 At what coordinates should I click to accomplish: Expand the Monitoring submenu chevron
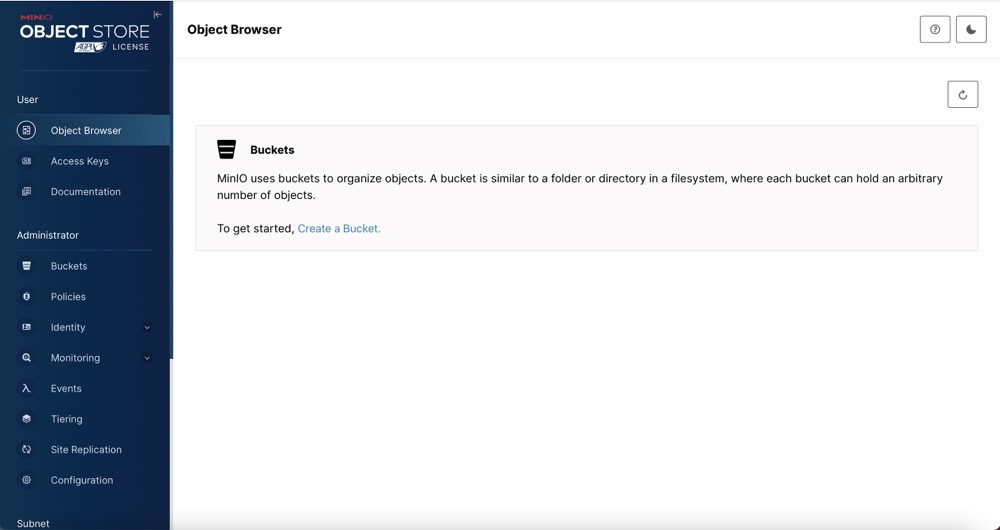click(147, 358)
